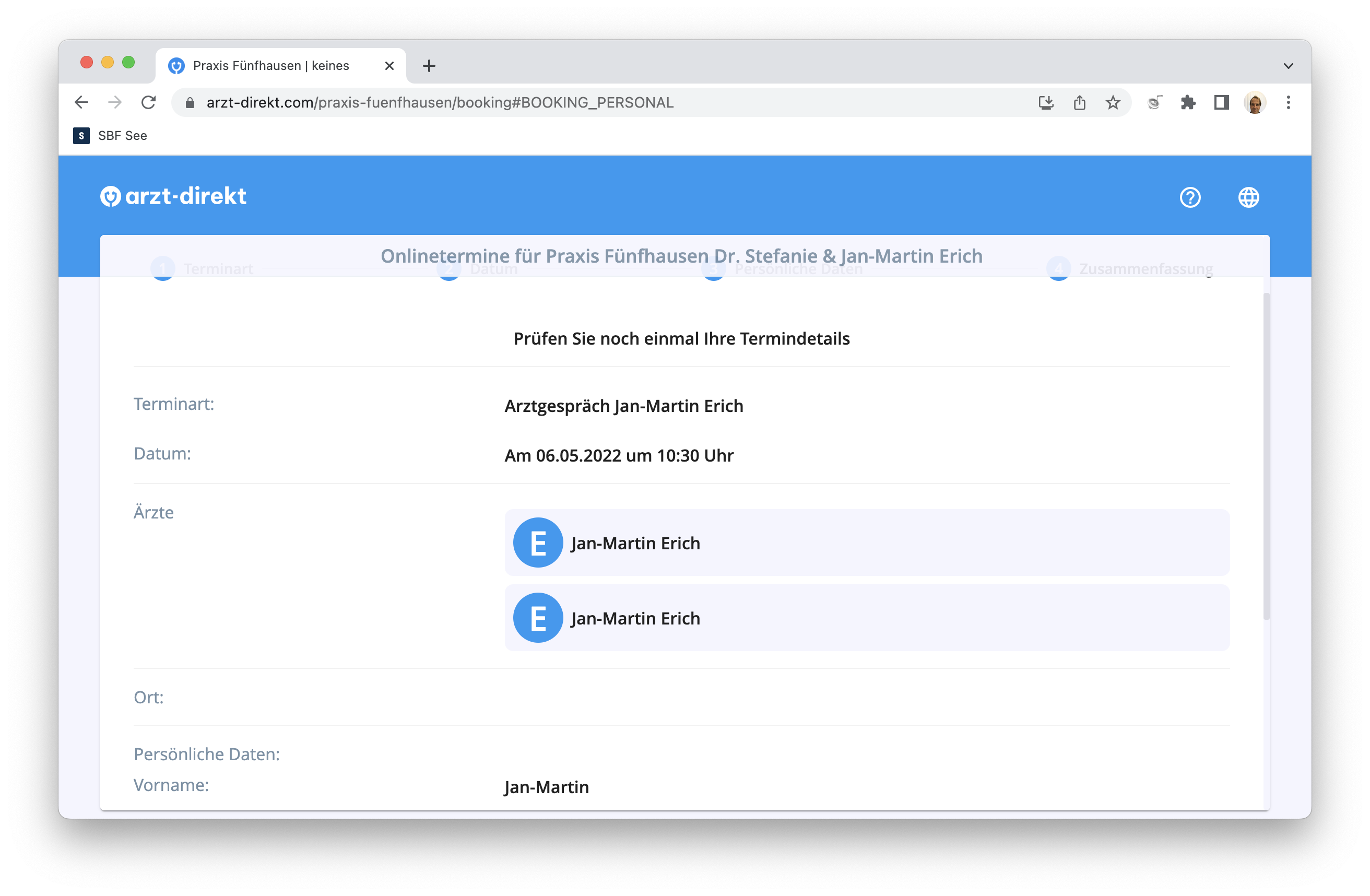The image size is (1370, 896).
Task: Click the booking form vertical scrollbar
Action: (1266, 456)
